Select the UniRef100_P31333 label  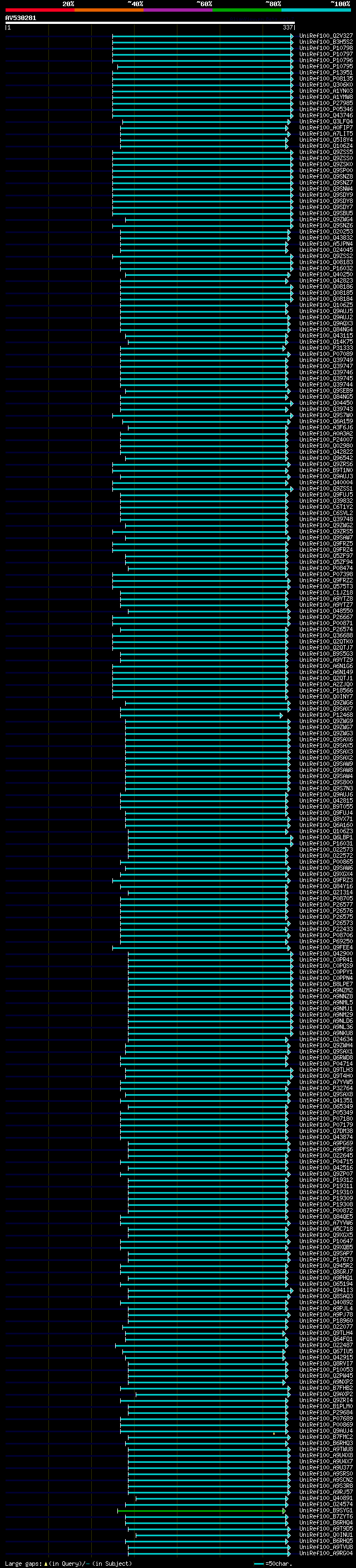click(x=326, y=348)
